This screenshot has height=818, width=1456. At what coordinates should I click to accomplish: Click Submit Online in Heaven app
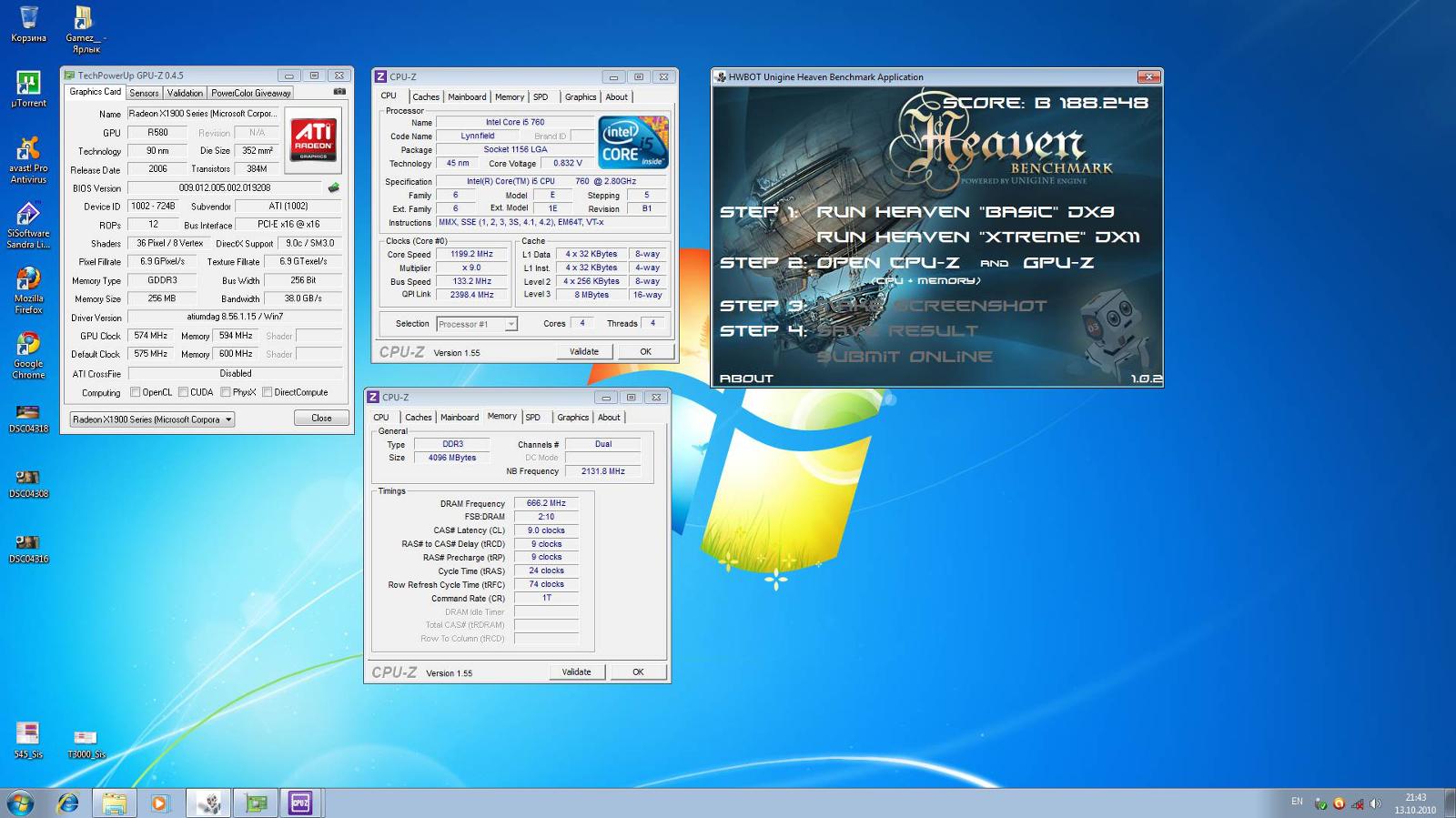905,357
